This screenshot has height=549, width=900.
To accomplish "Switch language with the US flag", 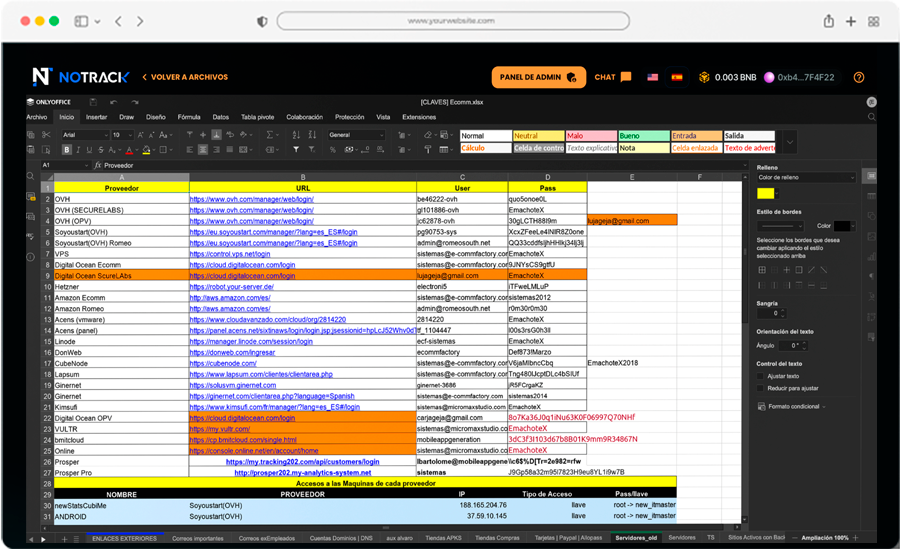I will point(653,77).
